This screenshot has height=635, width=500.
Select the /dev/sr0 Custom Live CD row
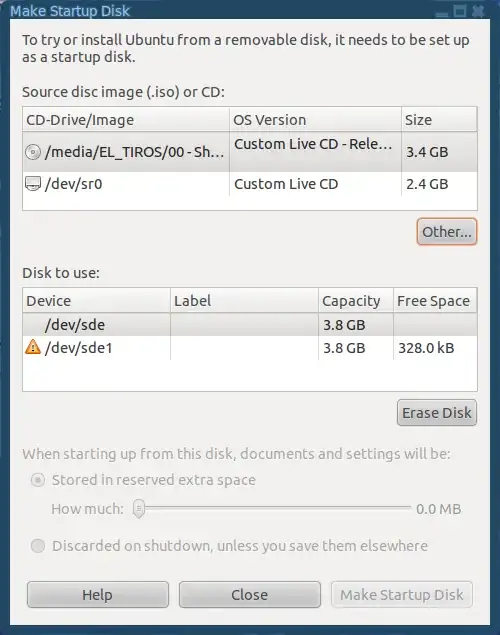click(250, 184)
